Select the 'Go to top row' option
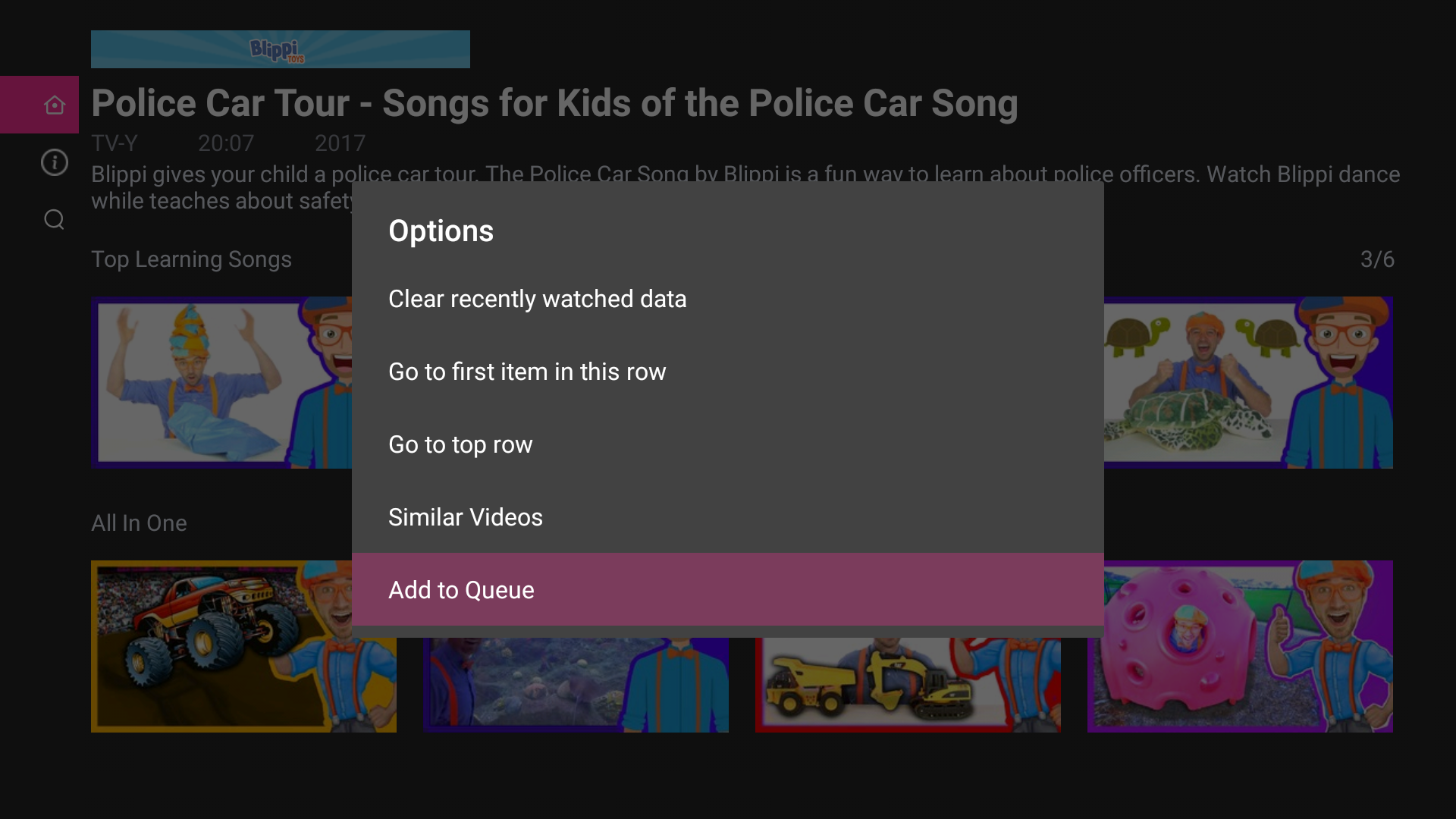Screen dimensions: 1456x819 460,444
